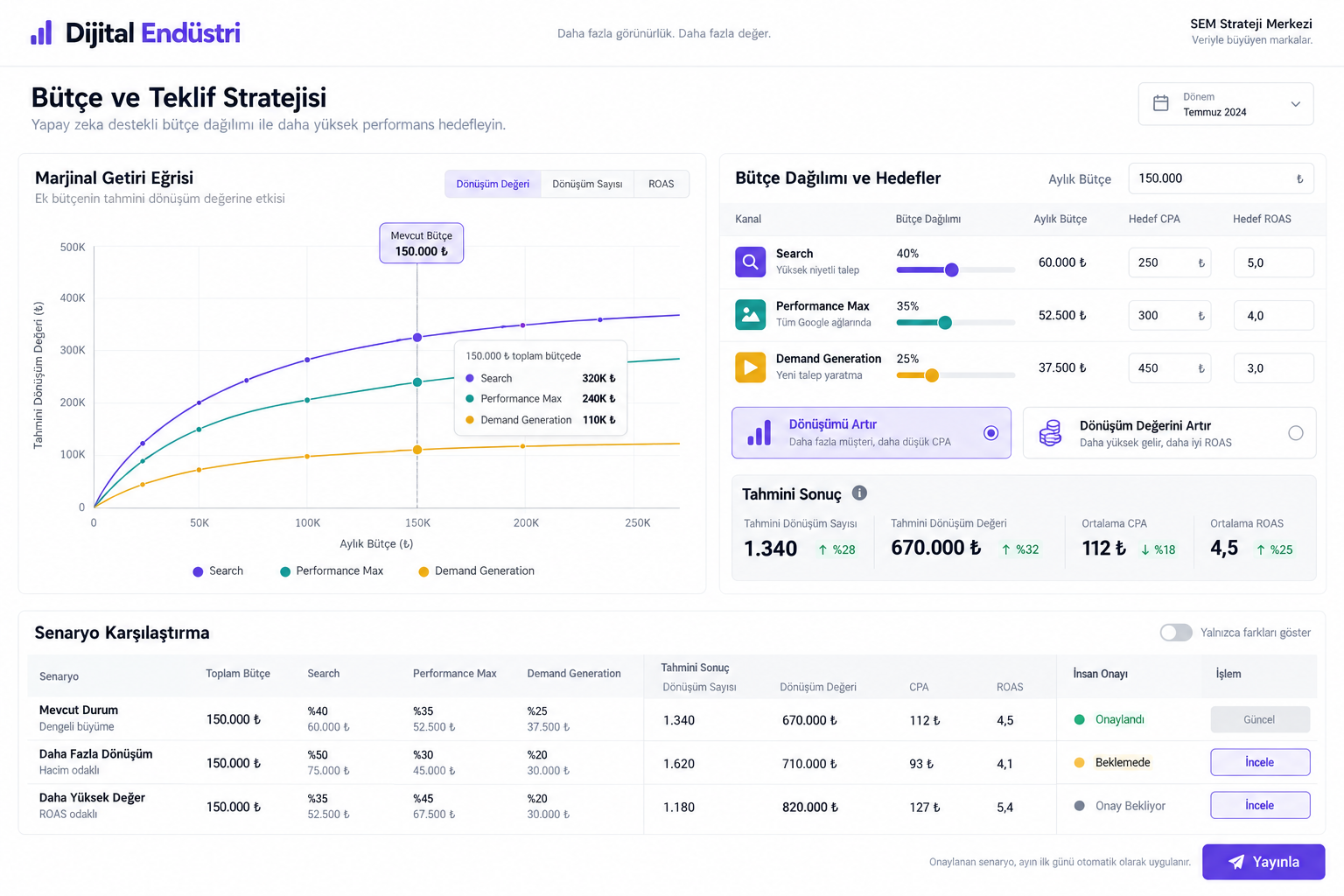This screenshot has width=1344, height=896.
Task: Click the Search channel magnifier icon
Action: pos(750,262)
